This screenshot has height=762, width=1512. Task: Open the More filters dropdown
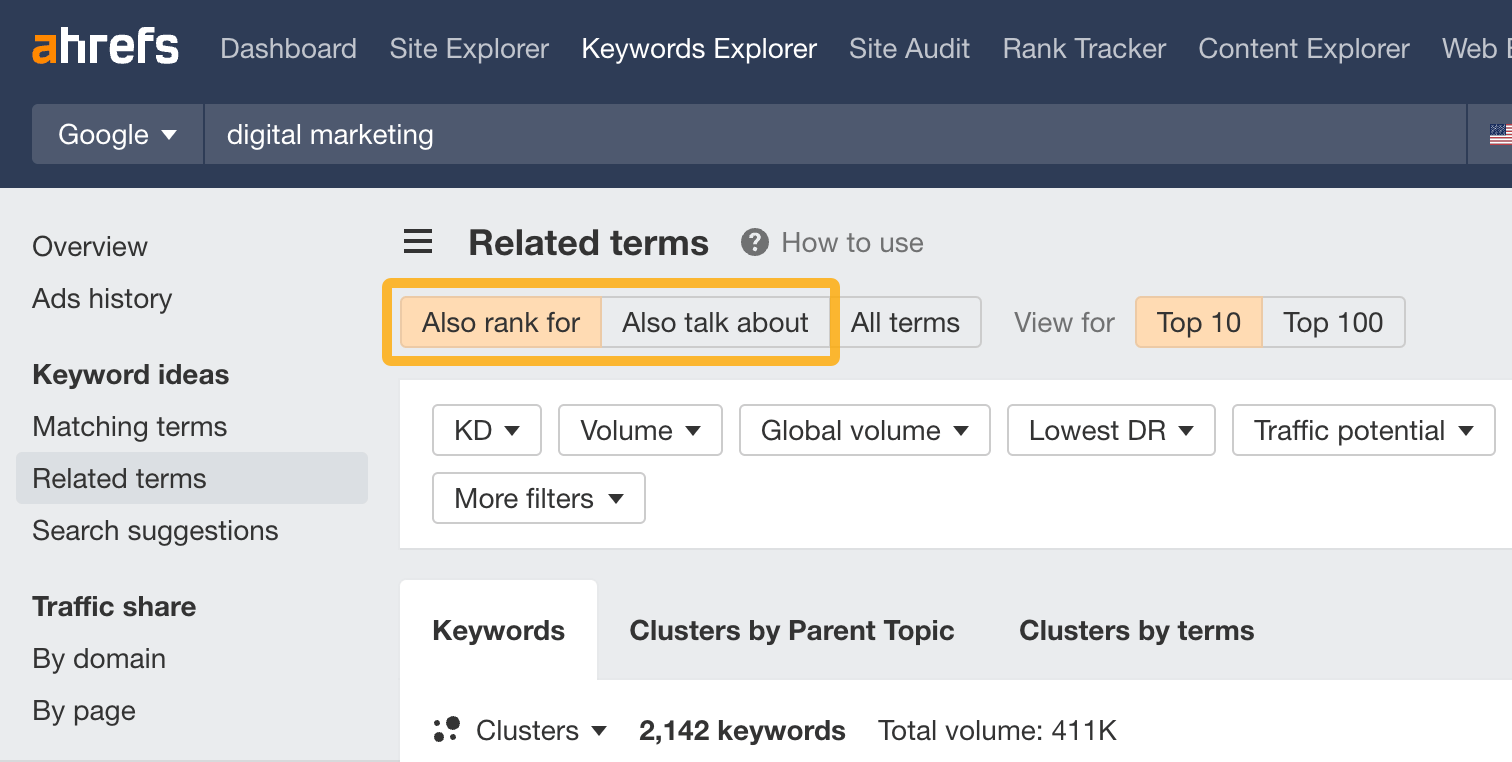point(538,498)
